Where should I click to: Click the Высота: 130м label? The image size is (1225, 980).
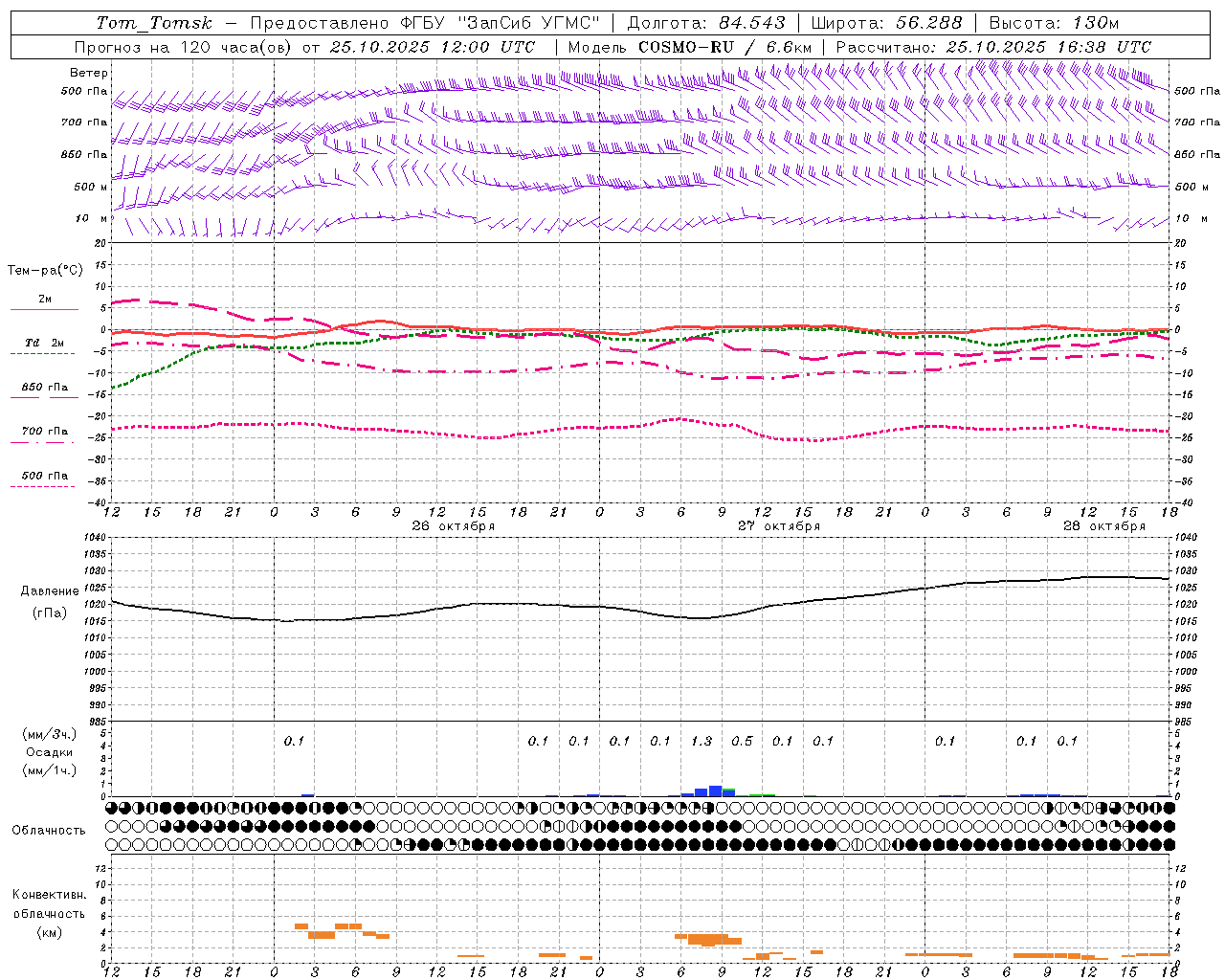(x=1054, y=23)
